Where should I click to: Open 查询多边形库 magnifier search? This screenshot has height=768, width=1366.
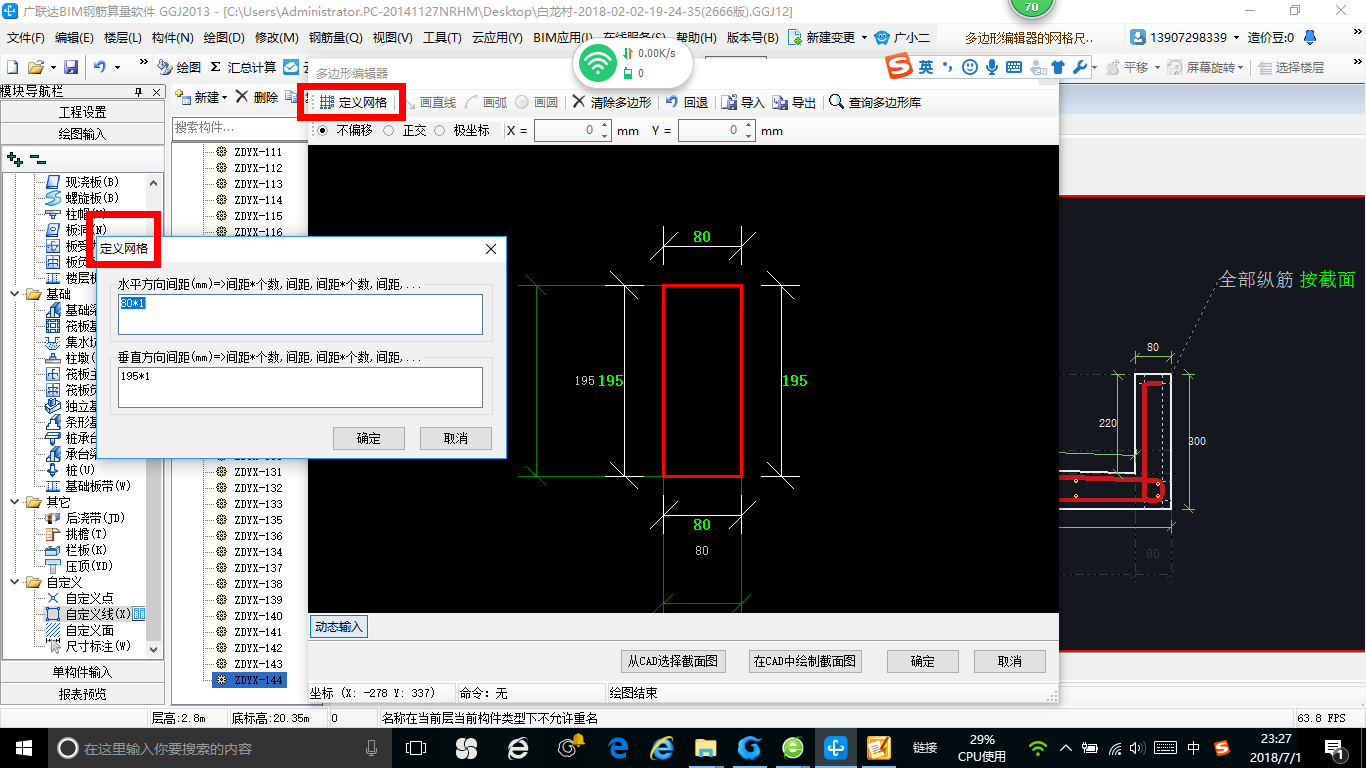pos(837,102)
